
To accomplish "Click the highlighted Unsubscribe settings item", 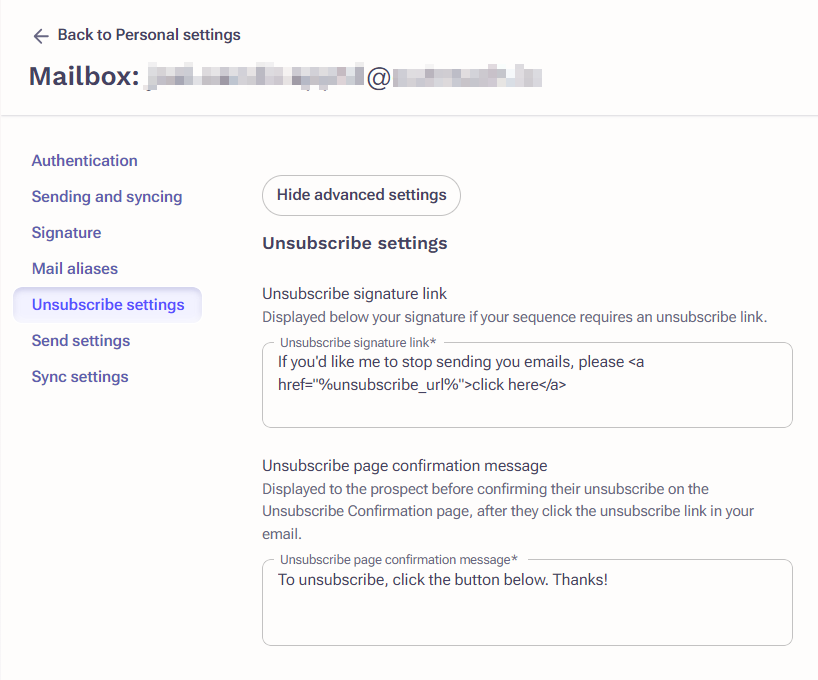I will (x=107, y=304).
